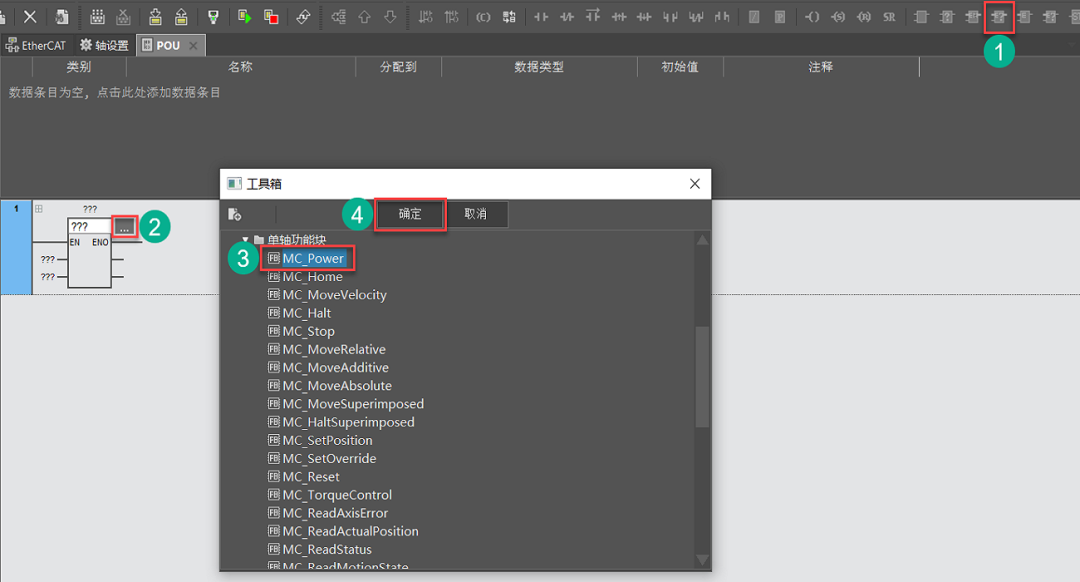Click the SR flip-flop icon

(x=889, y=17)
